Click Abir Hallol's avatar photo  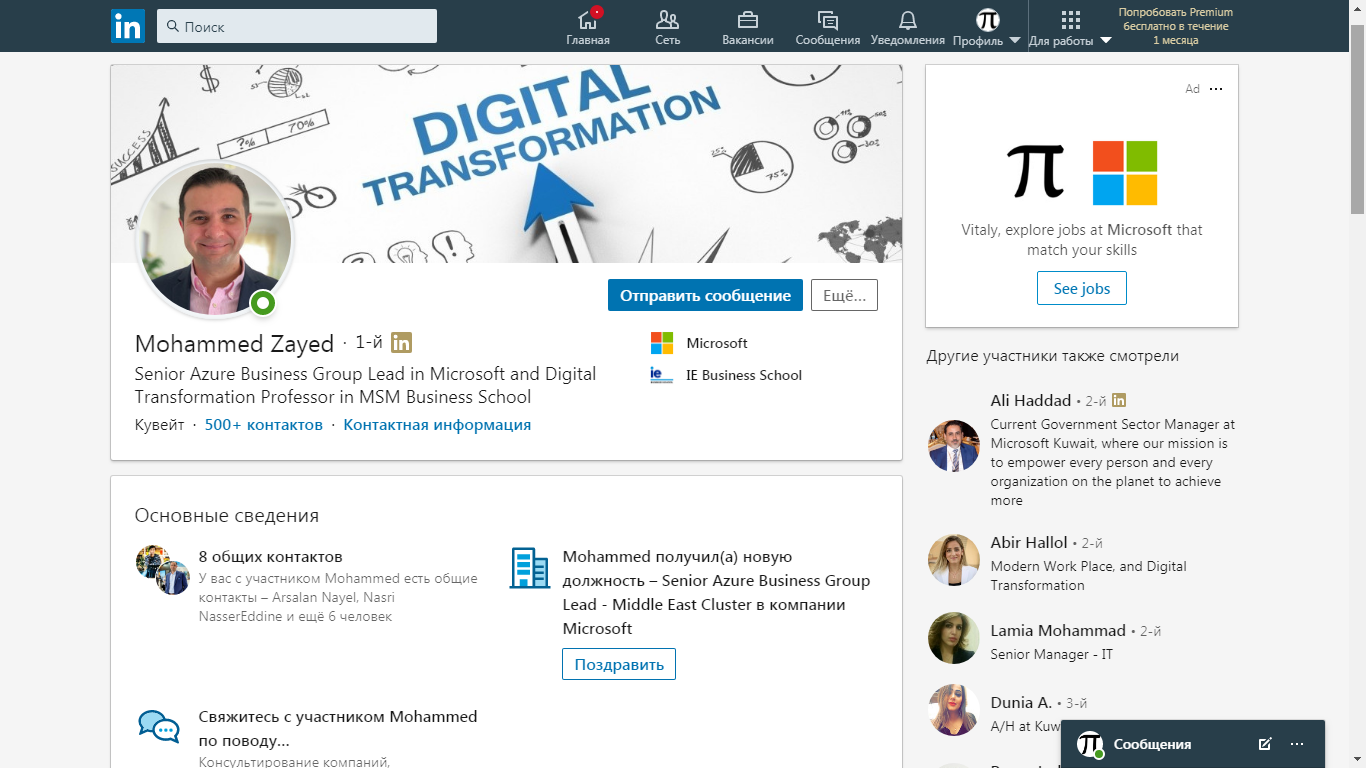(x=954, y=560)
